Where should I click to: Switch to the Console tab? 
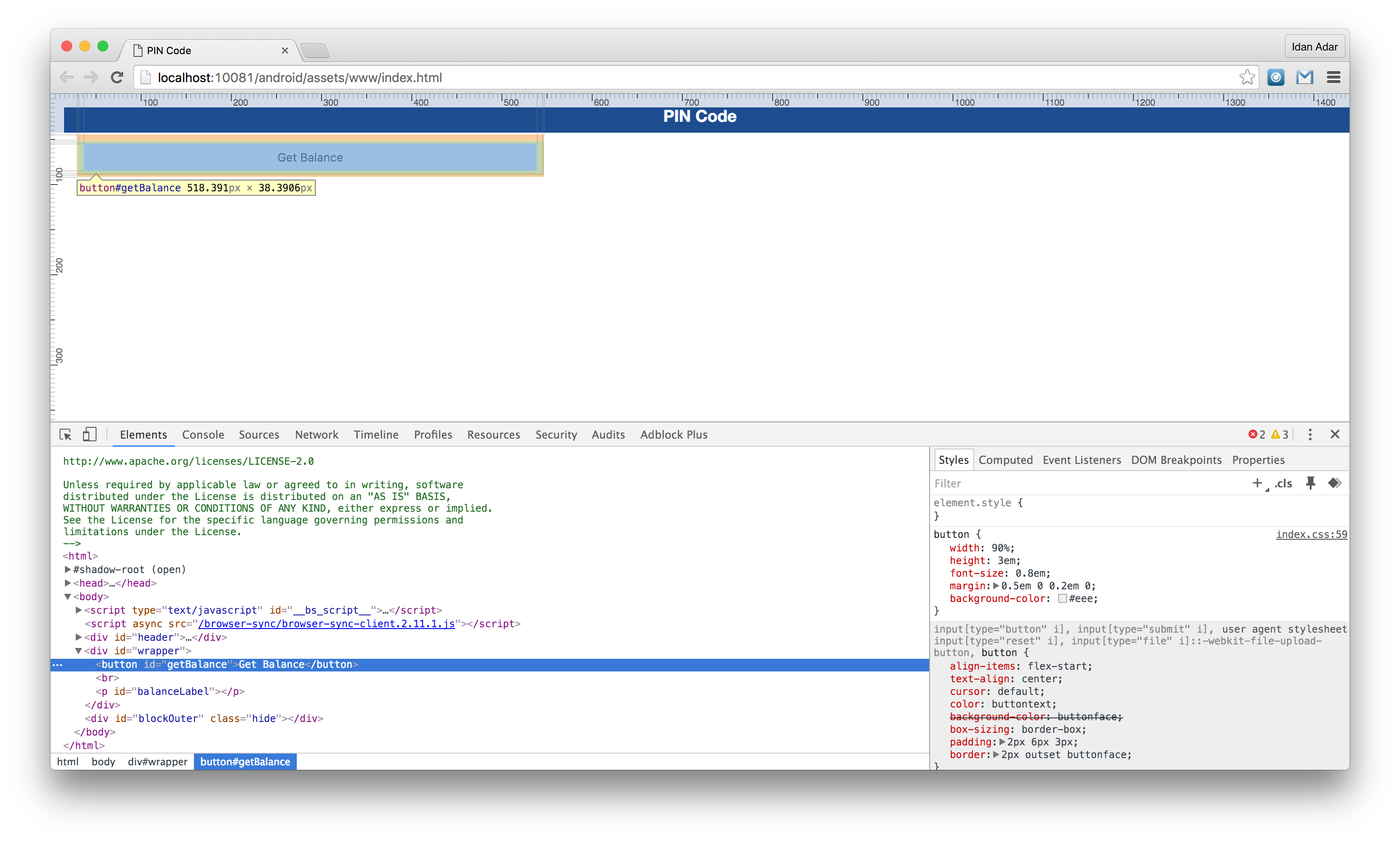pos(203,435)
